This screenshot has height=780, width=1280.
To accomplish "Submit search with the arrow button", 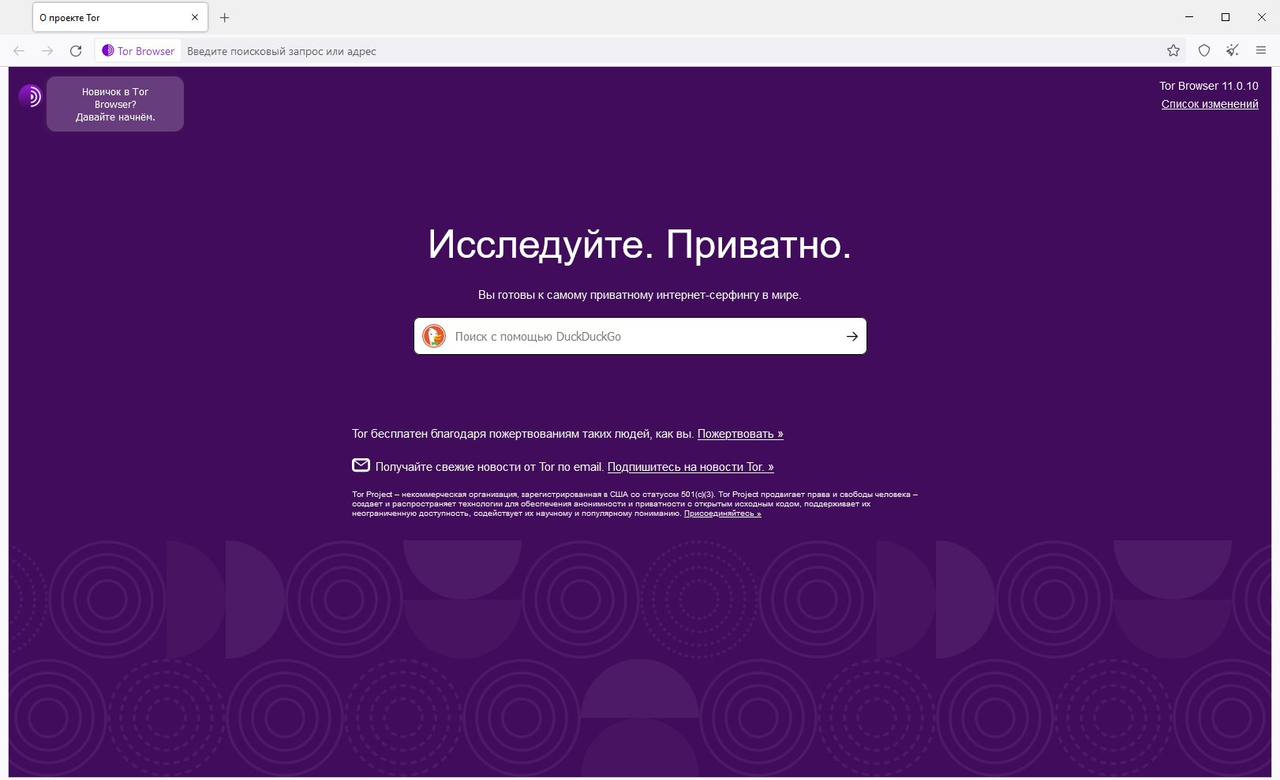I will 852,337.
